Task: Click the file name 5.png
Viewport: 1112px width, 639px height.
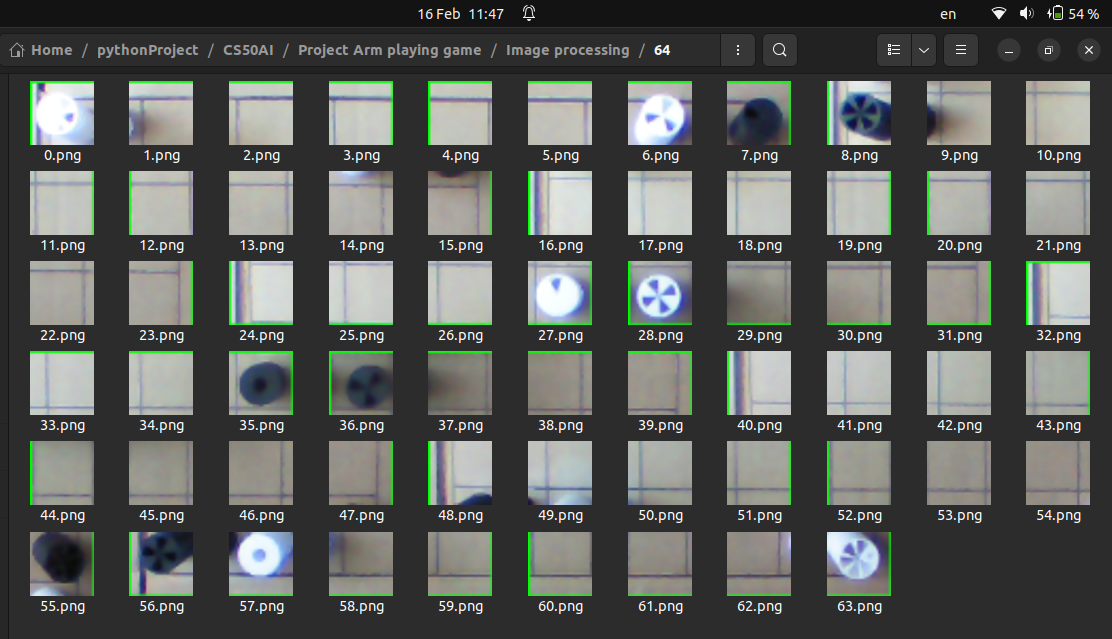Action: click(560, 155)
